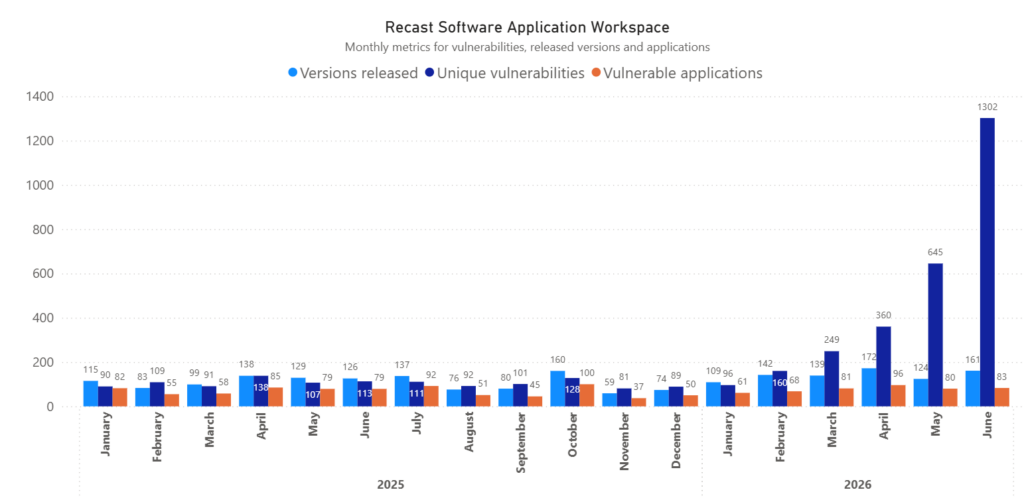Click the data label '645'
Viewport: 1024px width, 500px height.
935,252
